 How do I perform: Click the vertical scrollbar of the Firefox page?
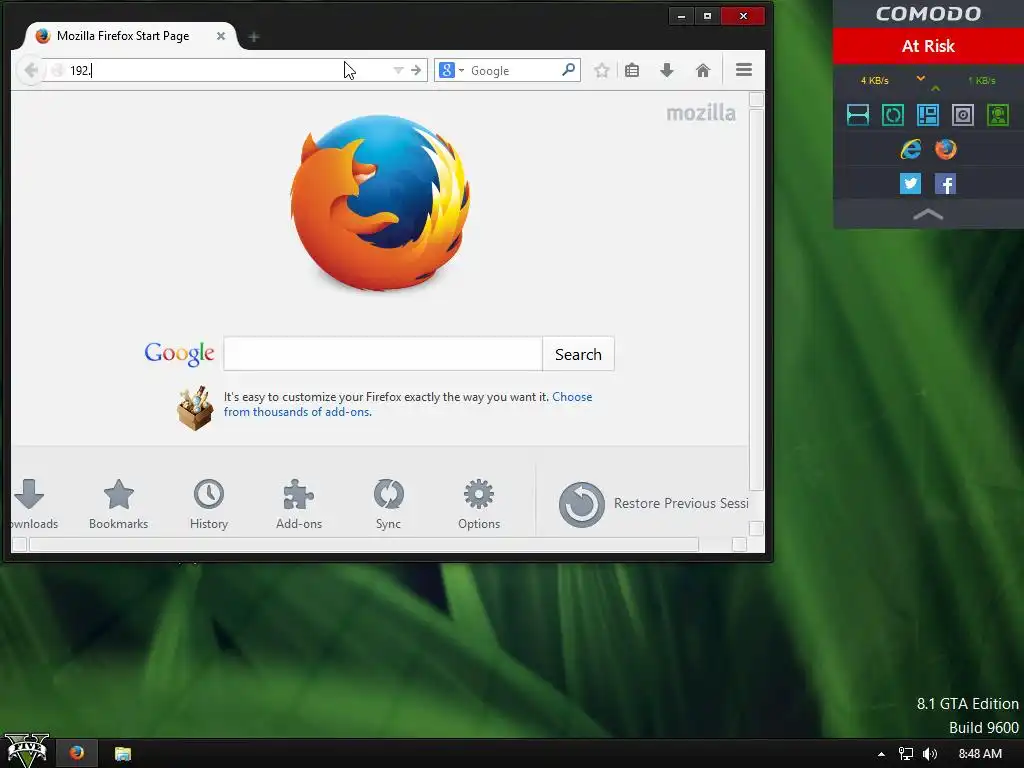tap(756, 299)
